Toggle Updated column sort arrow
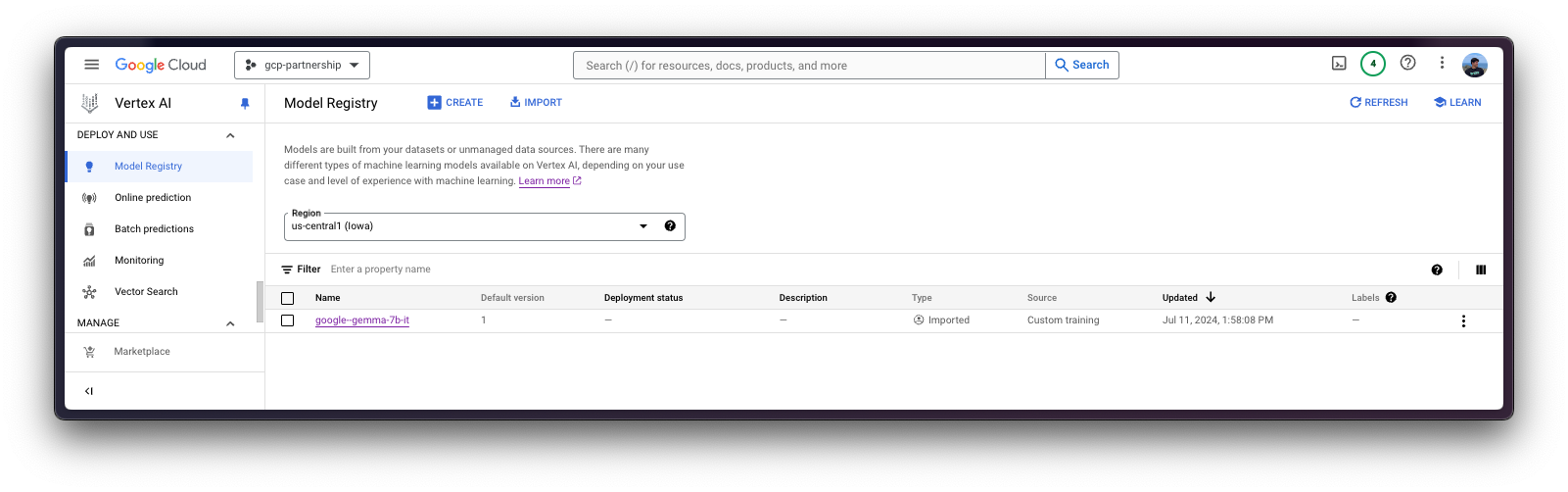The width and height of the screenshot is (1568, 492). click(1211, 297)
